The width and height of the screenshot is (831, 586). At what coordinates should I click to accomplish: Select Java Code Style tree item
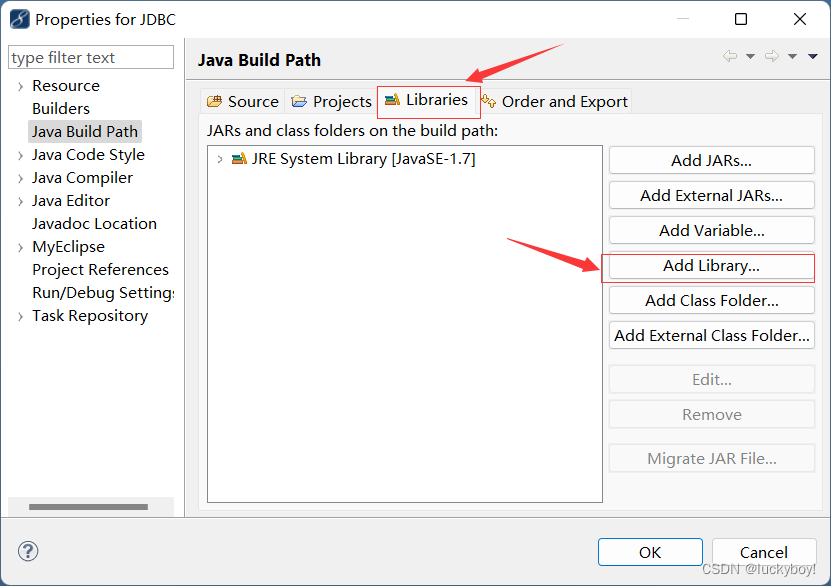pos(88,155)
